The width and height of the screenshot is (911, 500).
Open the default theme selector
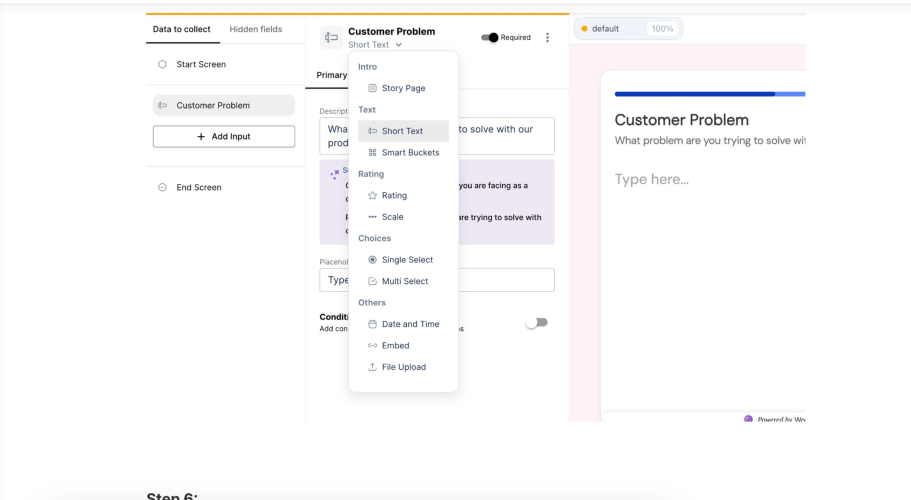pyautogui.click(x=604, y=29)
